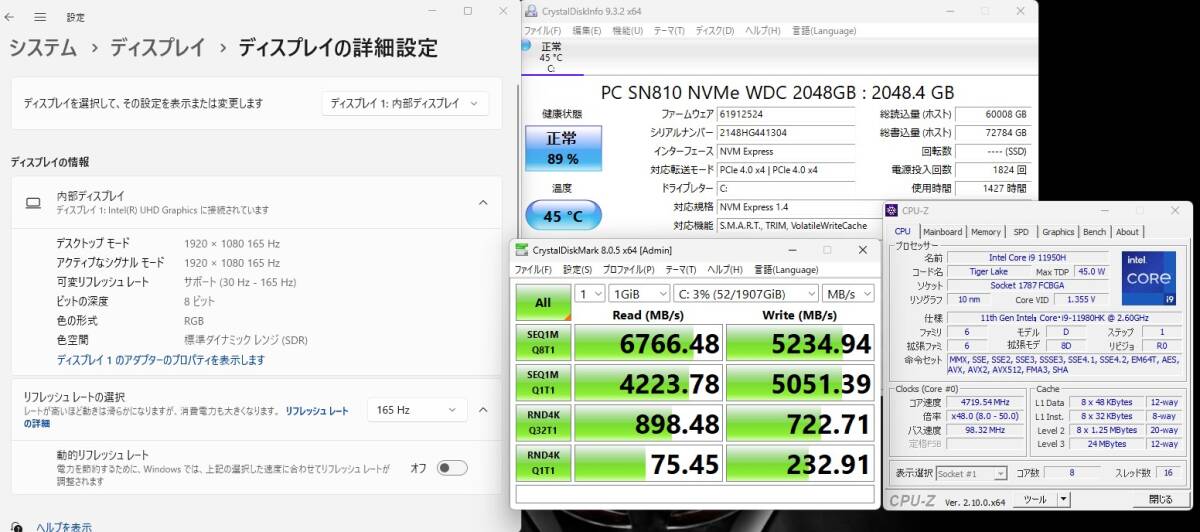Click the 232.91 RND4K Q1T1 write result
The height and width of the screenshot is (532, 1200).
pyautogui.click(x=799, y=463)
